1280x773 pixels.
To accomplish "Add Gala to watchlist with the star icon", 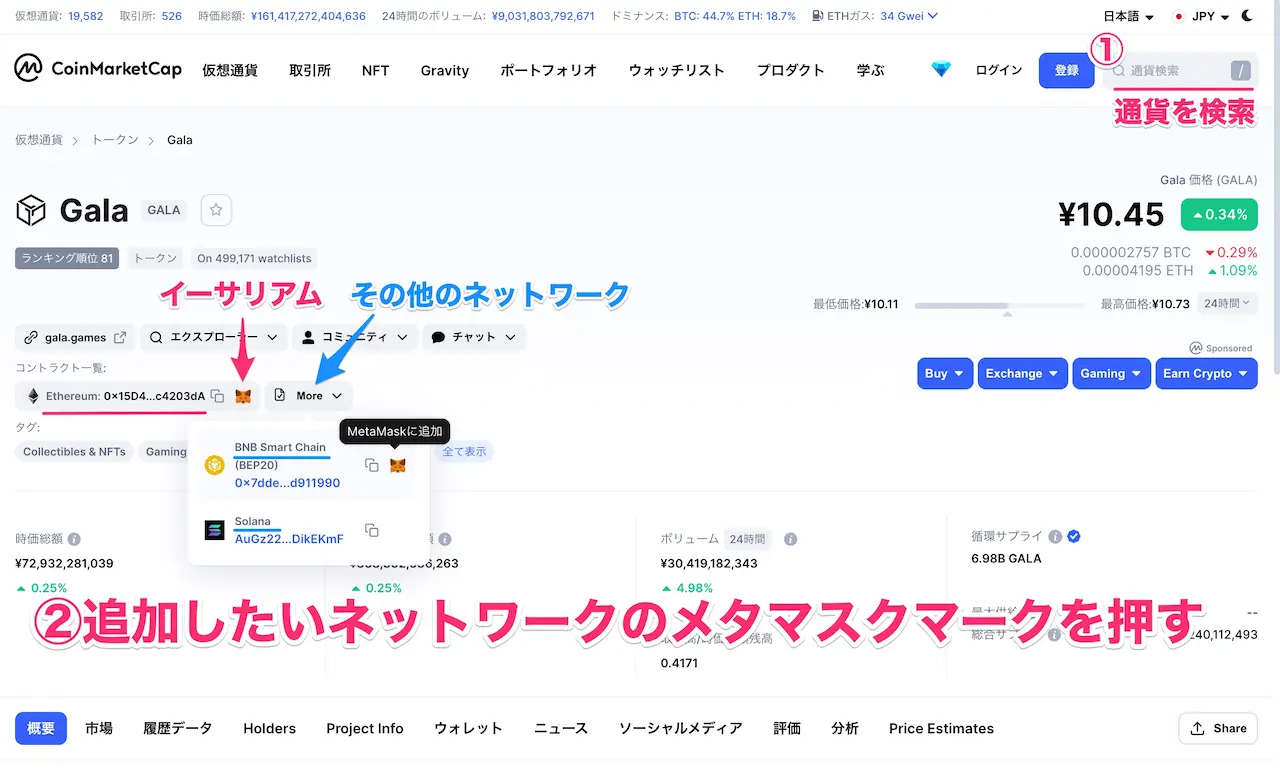I will pyautogui.click(x=216, y=211).
